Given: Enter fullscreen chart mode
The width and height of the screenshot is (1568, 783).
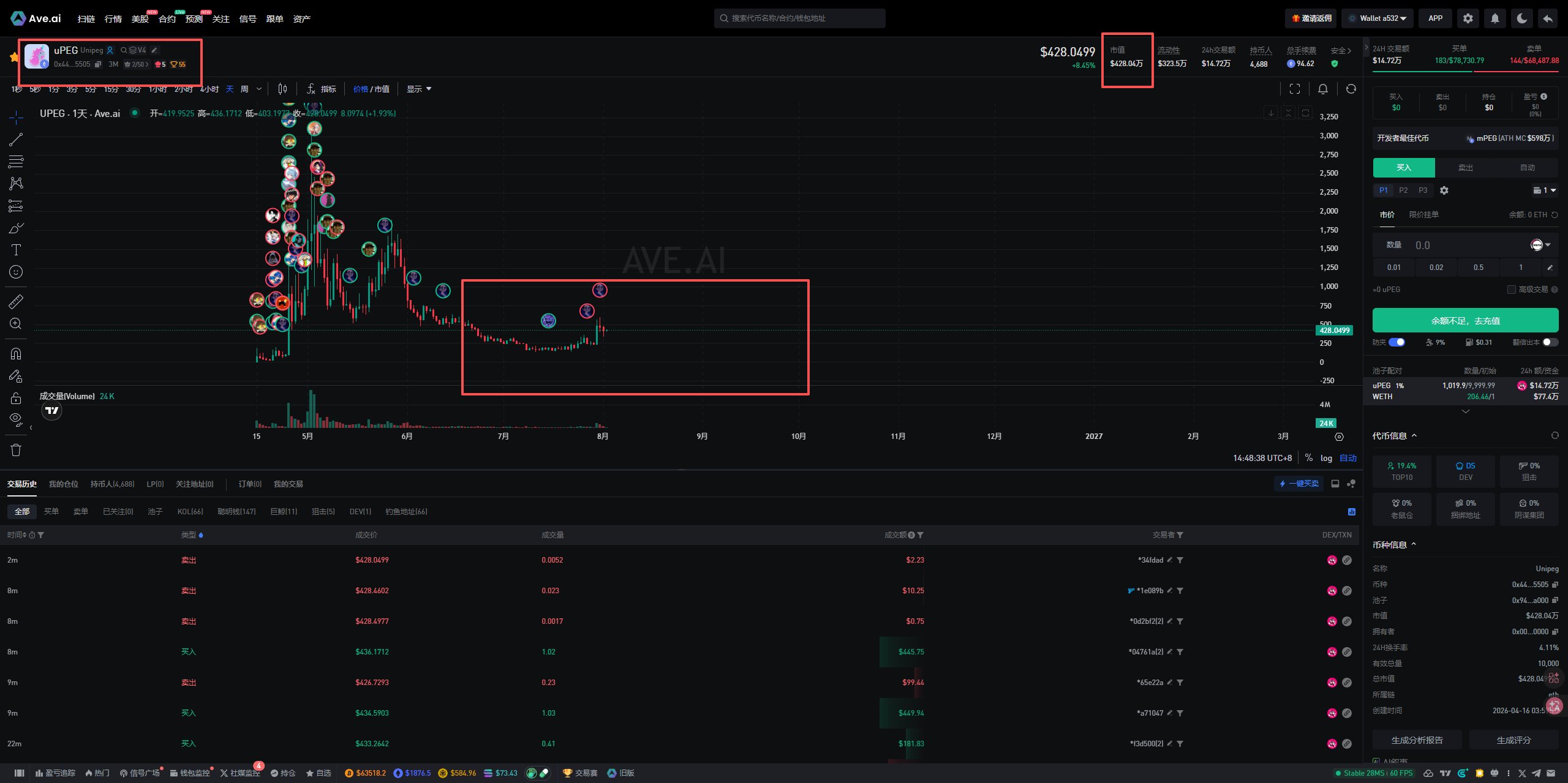Looking at the screenshot, I should [1295, 89].
